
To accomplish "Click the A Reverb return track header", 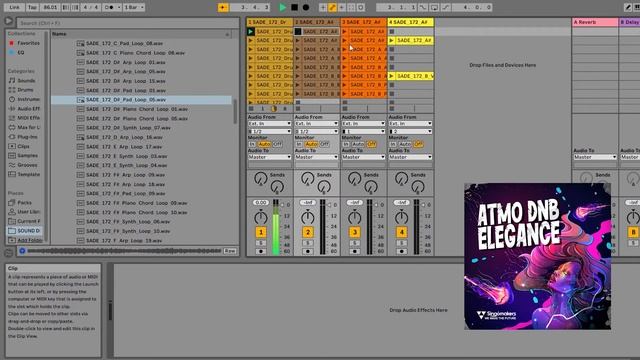I will click(595, 22).
